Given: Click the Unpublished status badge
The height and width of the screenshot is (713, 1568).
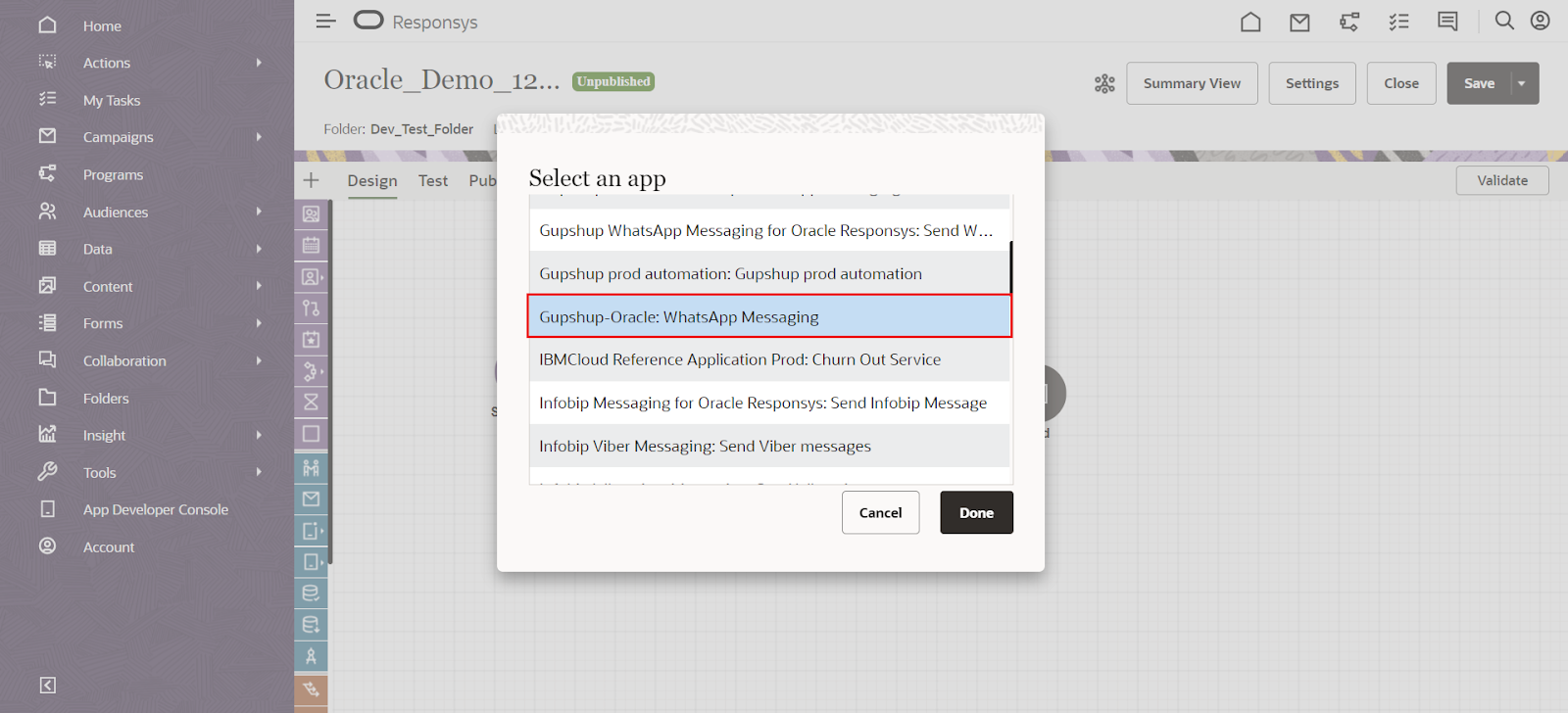Looking at the screenshot, I should click(x=613, y=81).
